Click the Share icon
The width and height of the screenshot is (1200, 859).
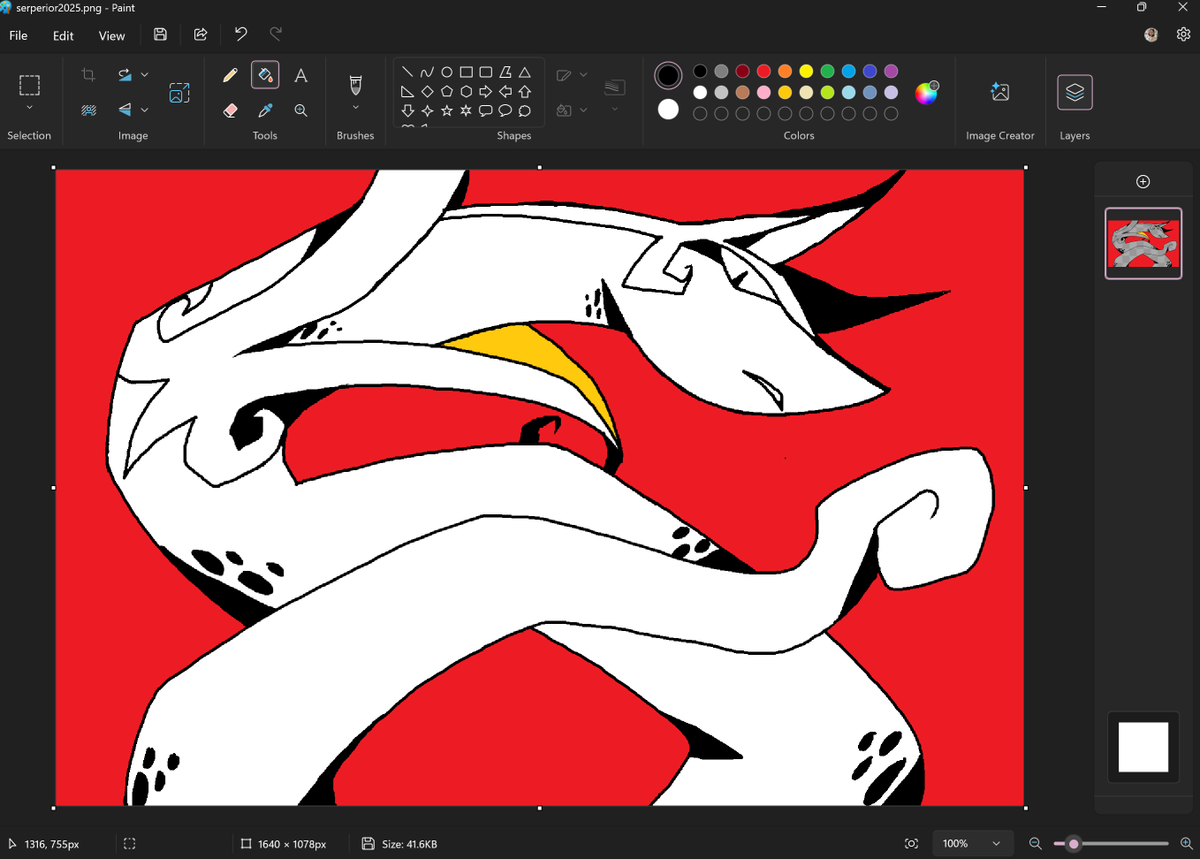click(x=200, y=35)
